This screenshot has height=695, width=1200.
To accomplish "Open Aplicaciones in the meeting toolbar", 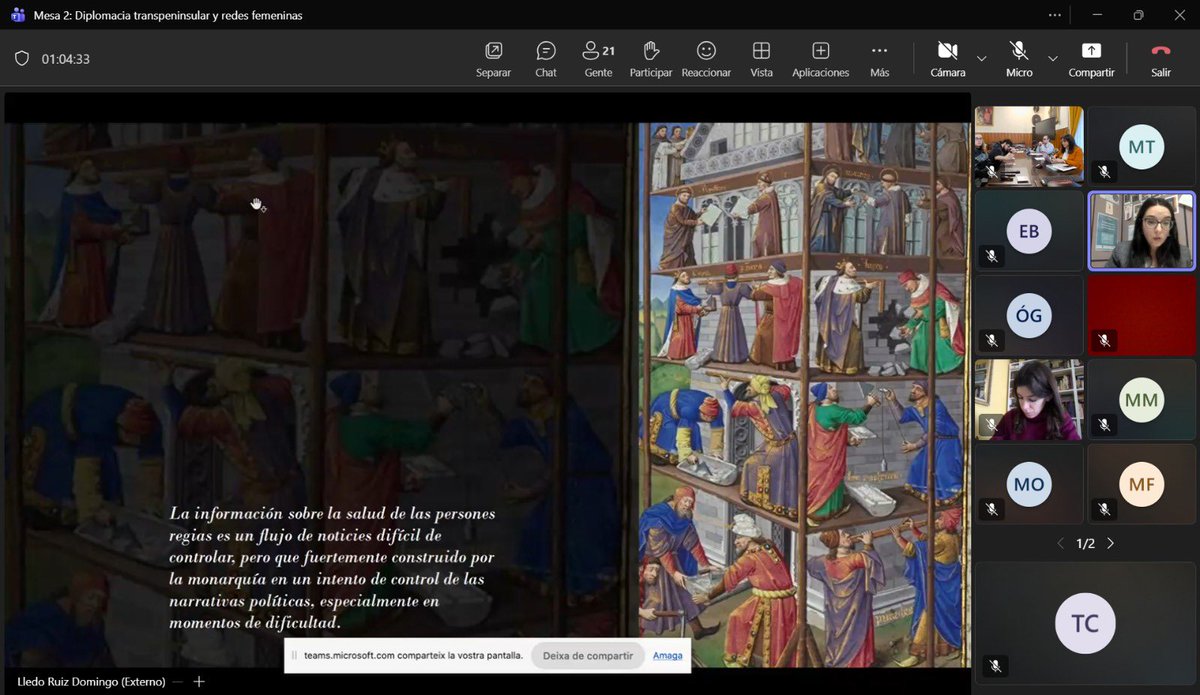I will click(x=820, y=59).
